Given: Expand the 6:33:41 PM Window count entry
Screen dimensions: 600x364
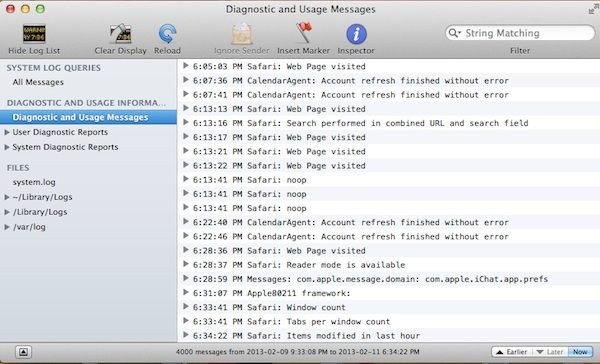Looking at the screenshot, I should [x=186, y=307].
